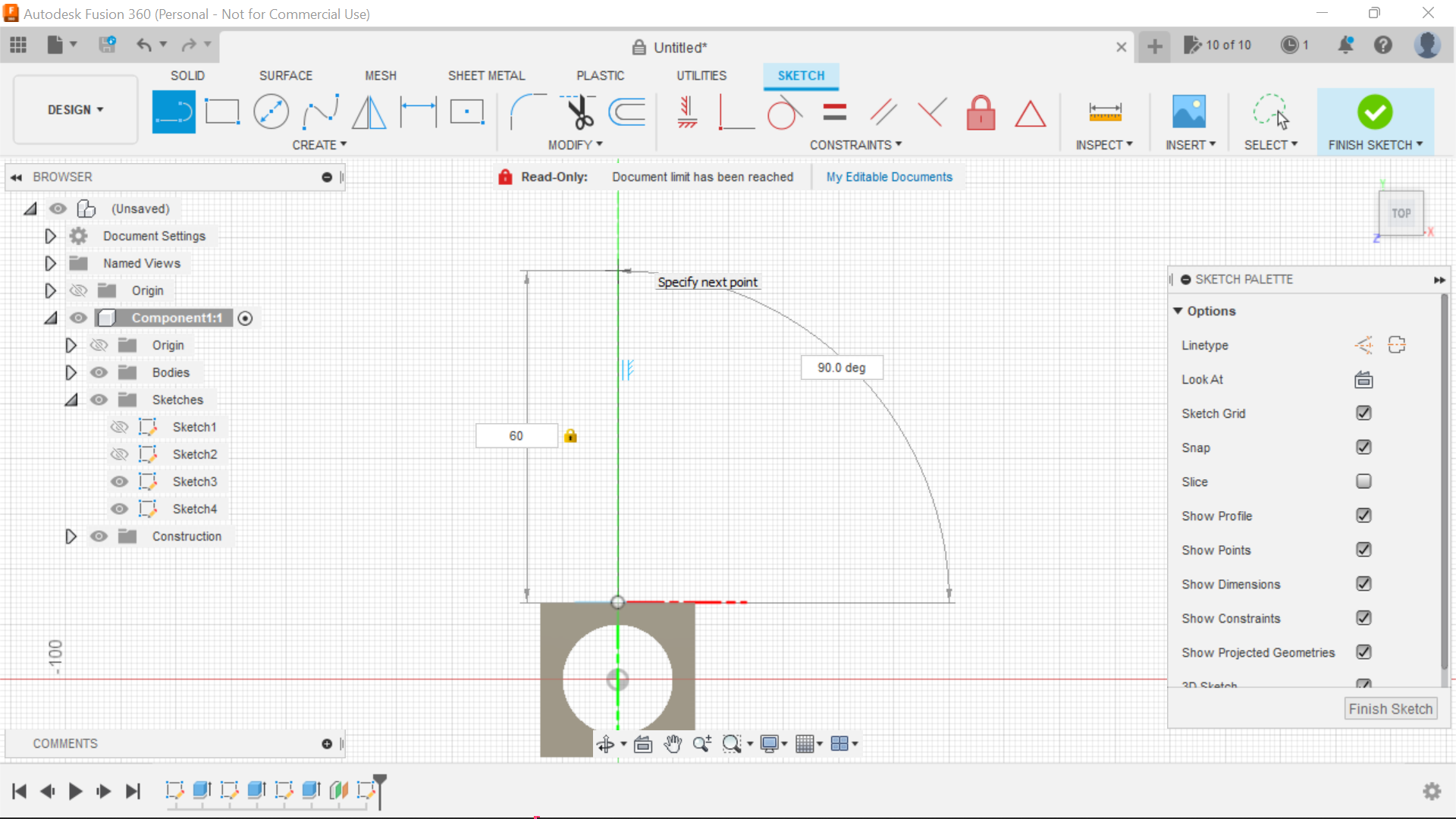Uncheck Show Constraints in Sketch Palette
This screenshot has width=1456, height=819.
[1363, 618]
